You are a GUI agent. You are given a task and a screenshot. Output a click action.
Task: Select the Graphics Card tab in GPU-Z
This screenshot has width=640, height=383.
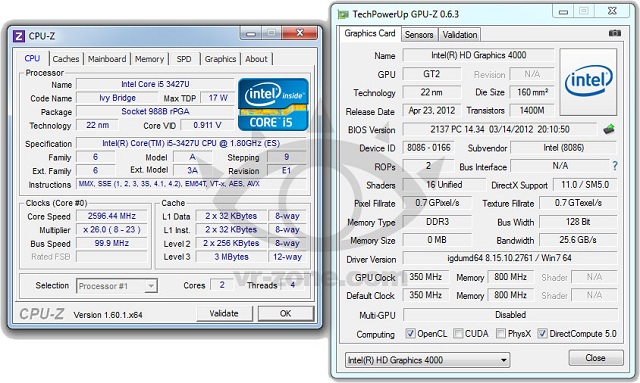(x=370, y=33)
